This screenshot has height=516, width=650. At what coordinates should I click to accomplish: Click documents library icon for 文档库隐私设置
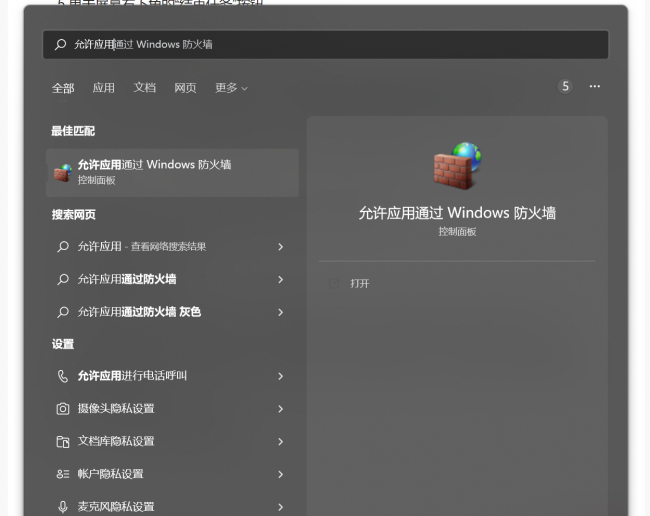click(x=63, y=442)
